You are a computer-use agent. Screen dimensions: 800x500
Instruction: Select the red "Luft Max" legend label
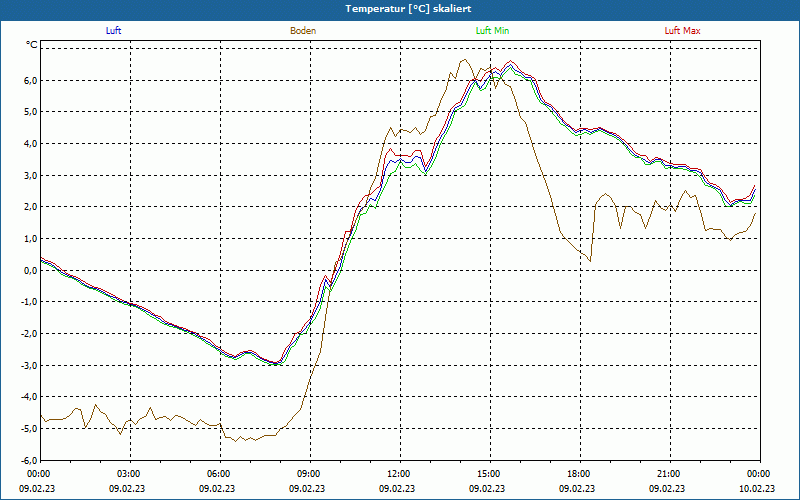682,31
